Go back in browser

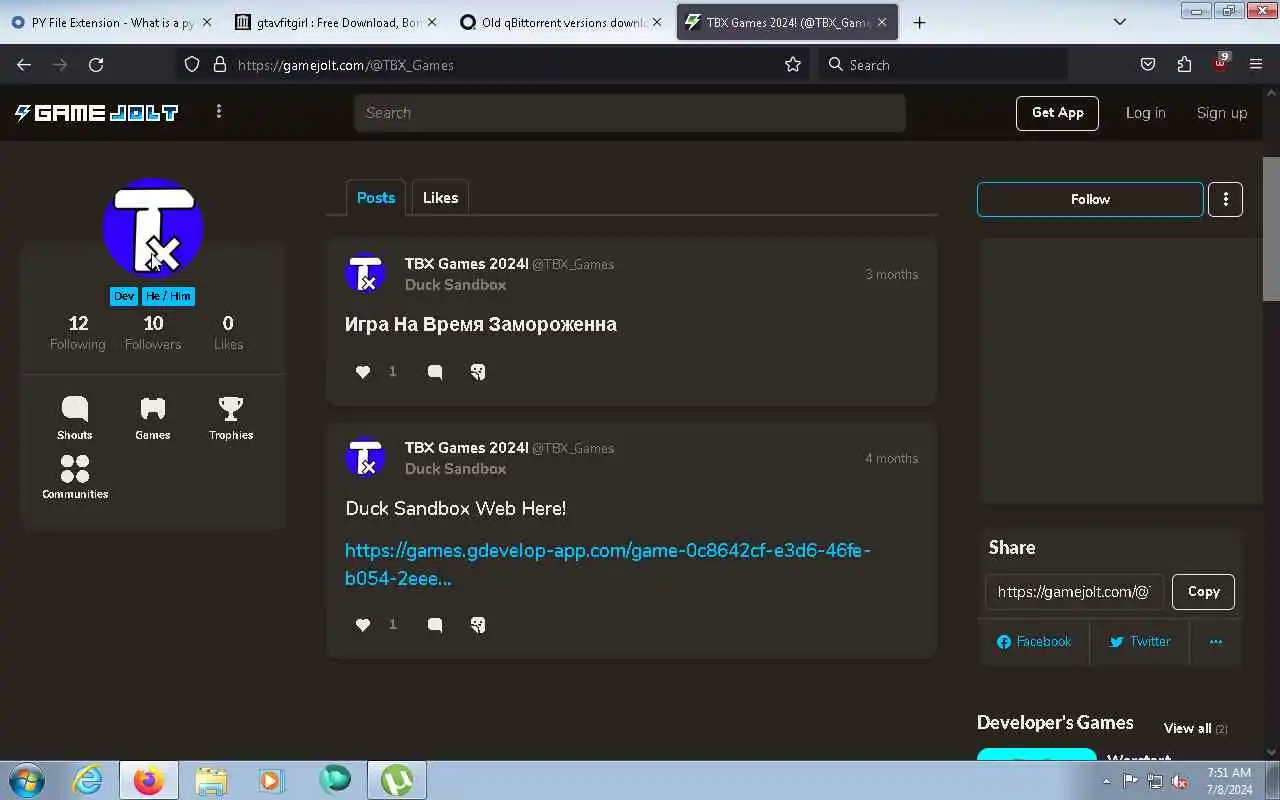pyautogui.click(x=24, y=64)
